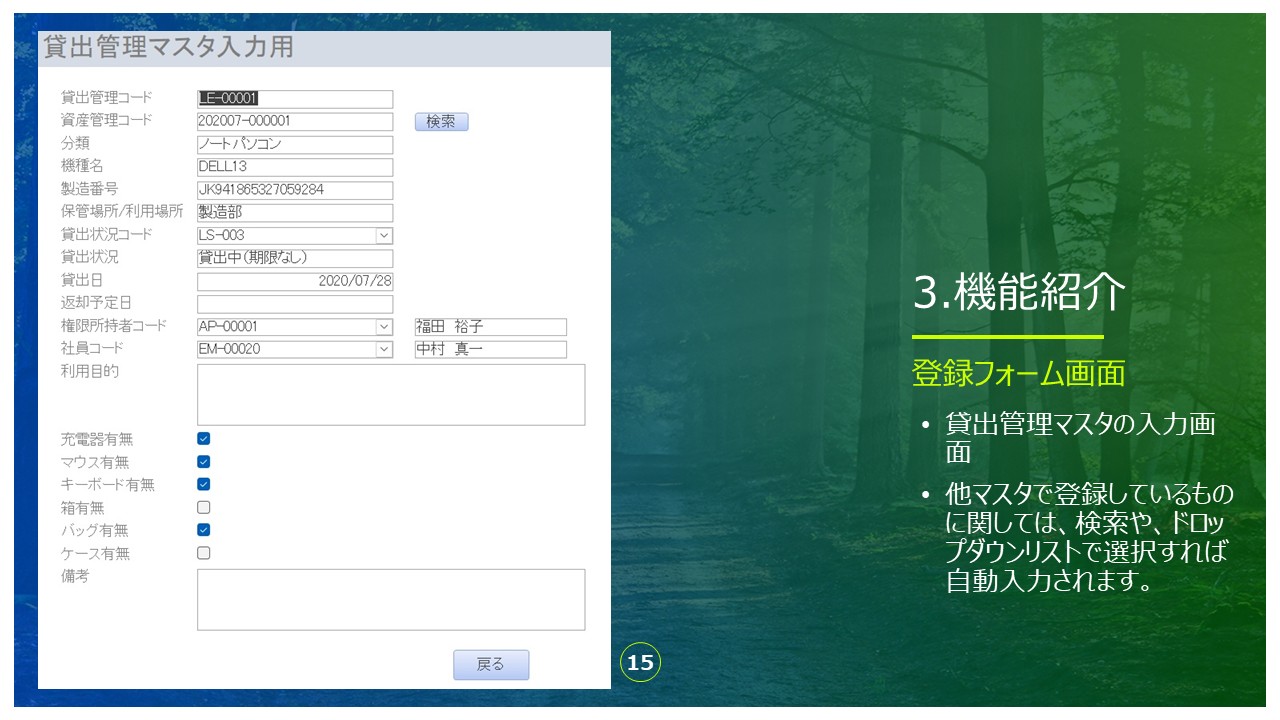The image size is (1280, 720).
Task: Uncheck the 充電器有無 checkbox
Action: pyautogui.click(x=204, y=439)
